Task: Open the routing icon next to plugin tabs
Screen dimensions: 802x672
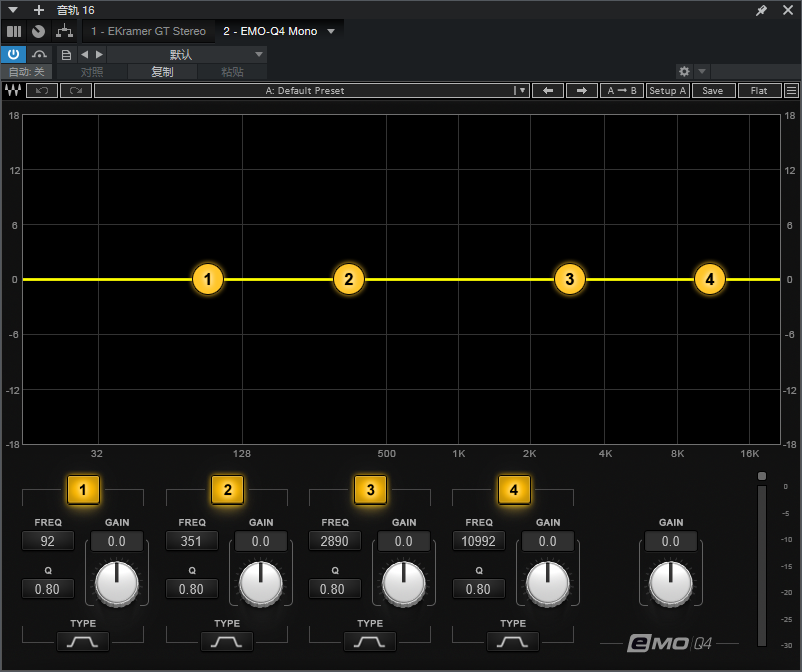Action: 64,31
